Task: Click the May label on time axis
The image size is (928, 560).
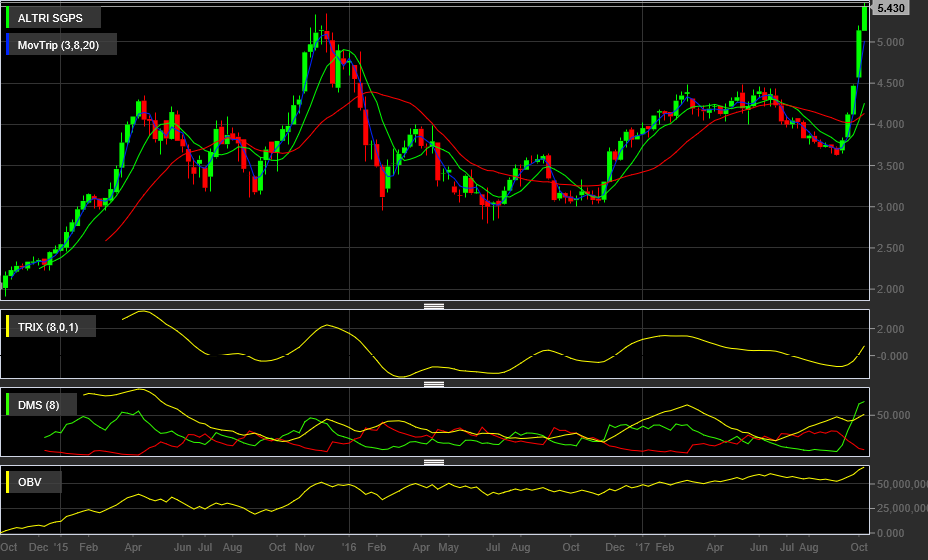Action: pos(448,547)
